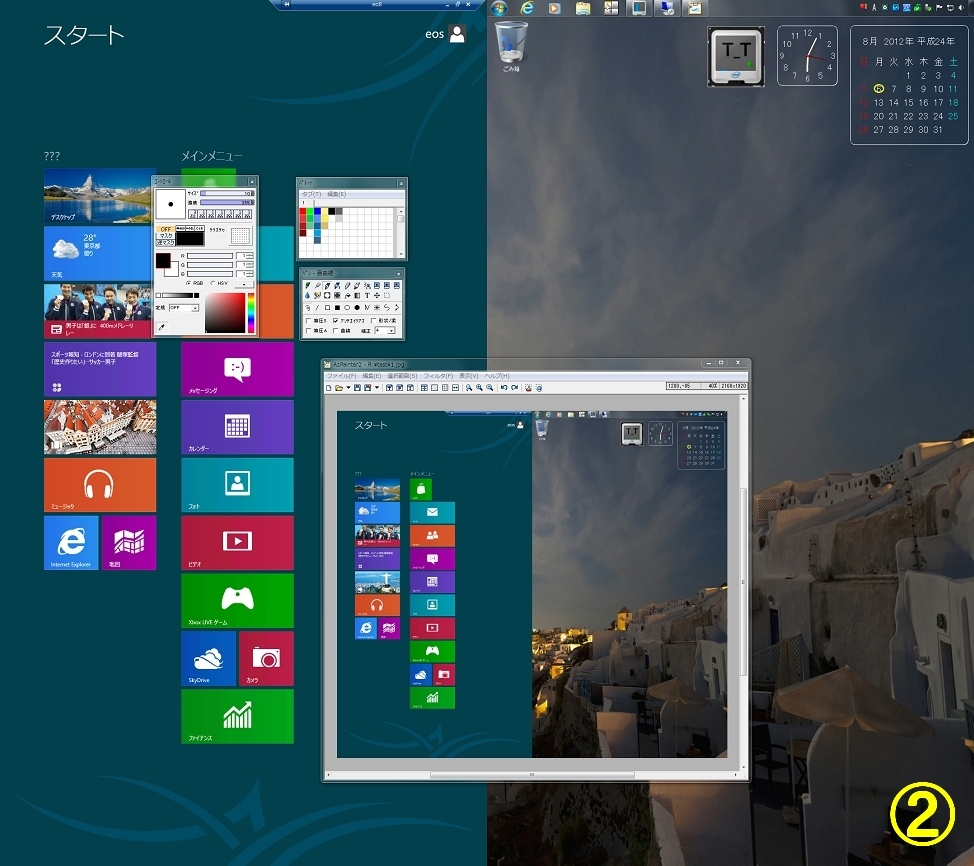Open the dropdown arrow next to open folder
The height and width of the screenshot is (866, 974).
(347, 387)
